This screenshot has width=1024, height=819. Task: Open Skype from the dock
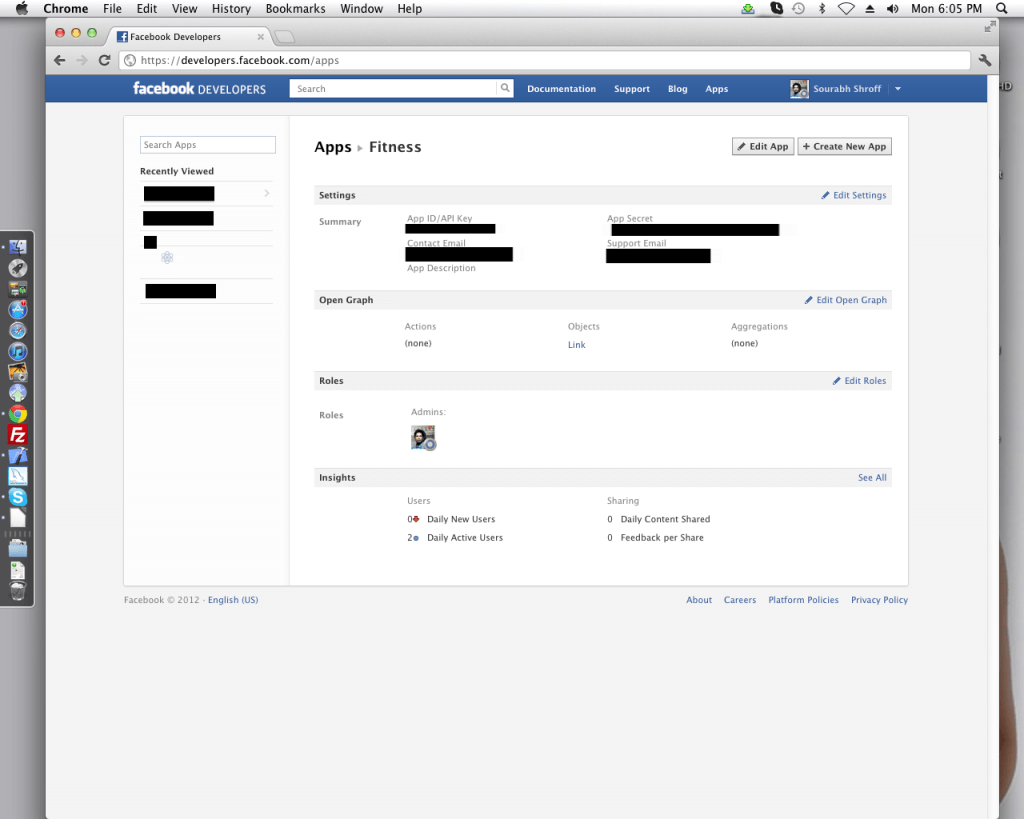coord(18,497)
